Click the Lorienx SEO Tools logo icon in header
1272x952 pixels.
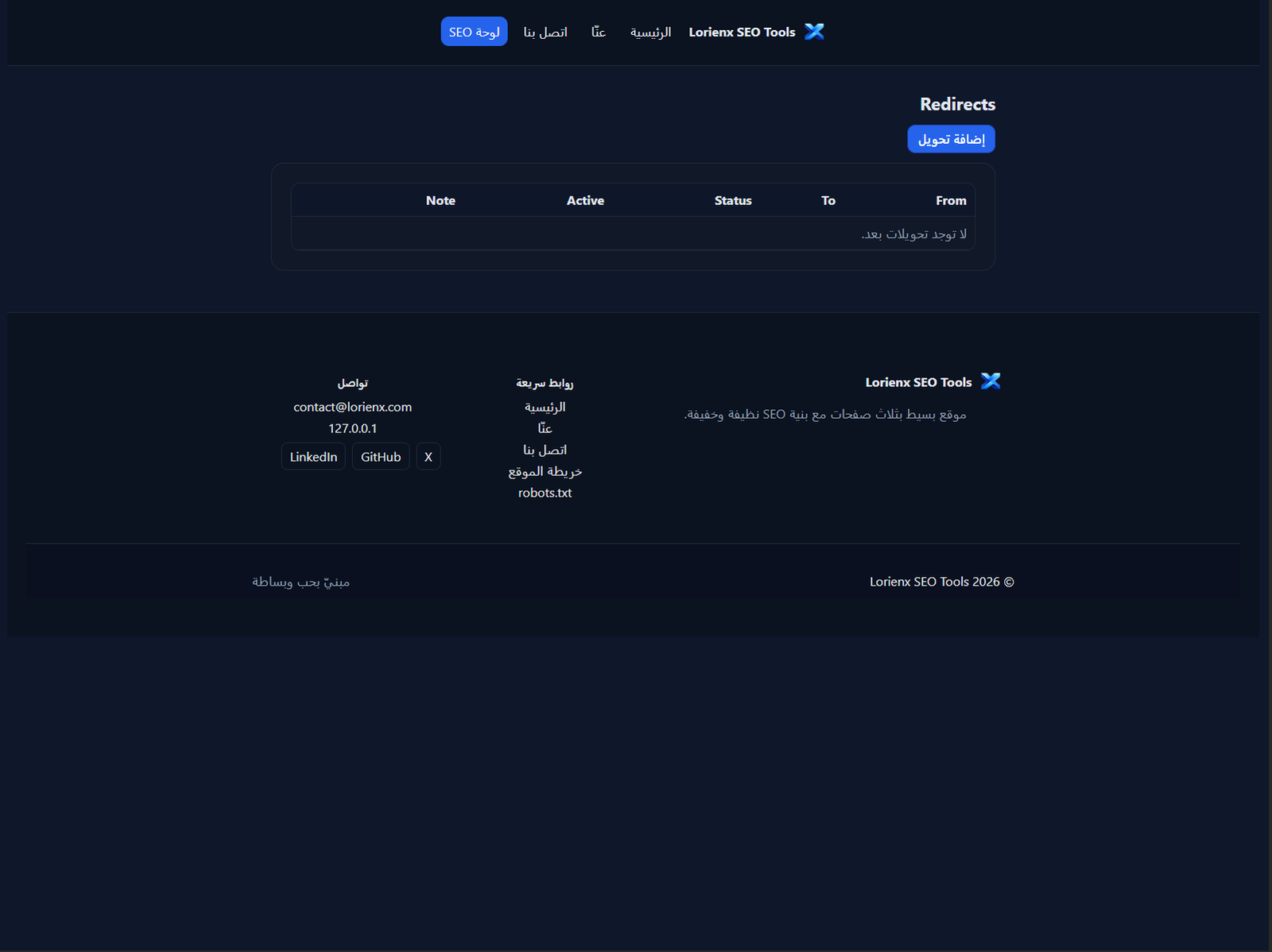point(814,32)
